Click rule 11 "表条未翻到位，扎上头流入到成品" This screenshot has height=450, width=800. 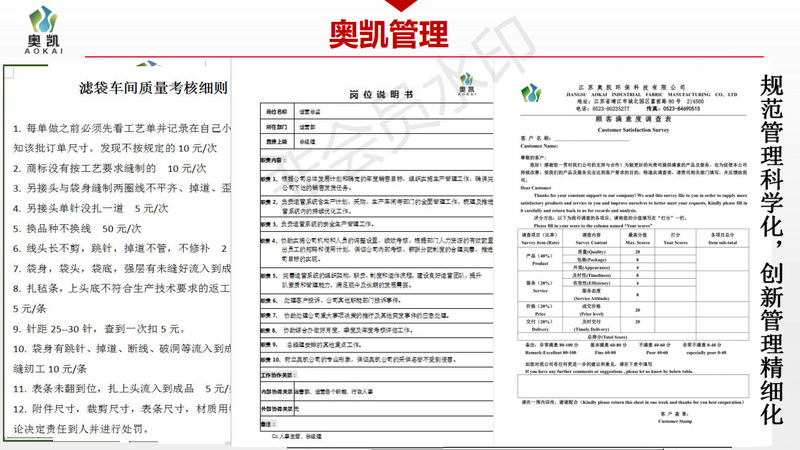click(121, 389)
